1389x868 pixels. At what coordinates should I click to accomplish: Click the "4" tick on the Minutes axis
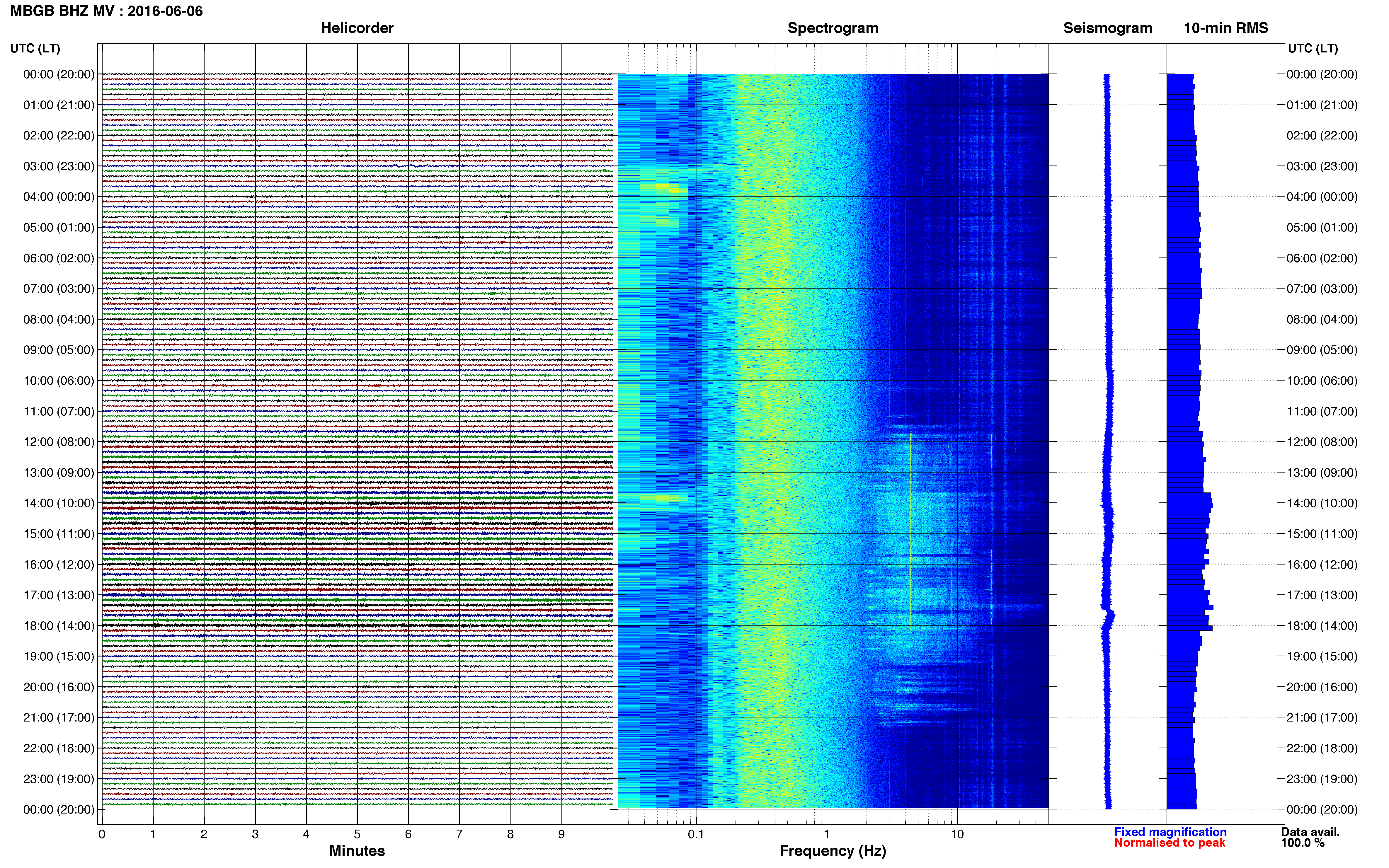pyautogui.click(x=306, y=834)
